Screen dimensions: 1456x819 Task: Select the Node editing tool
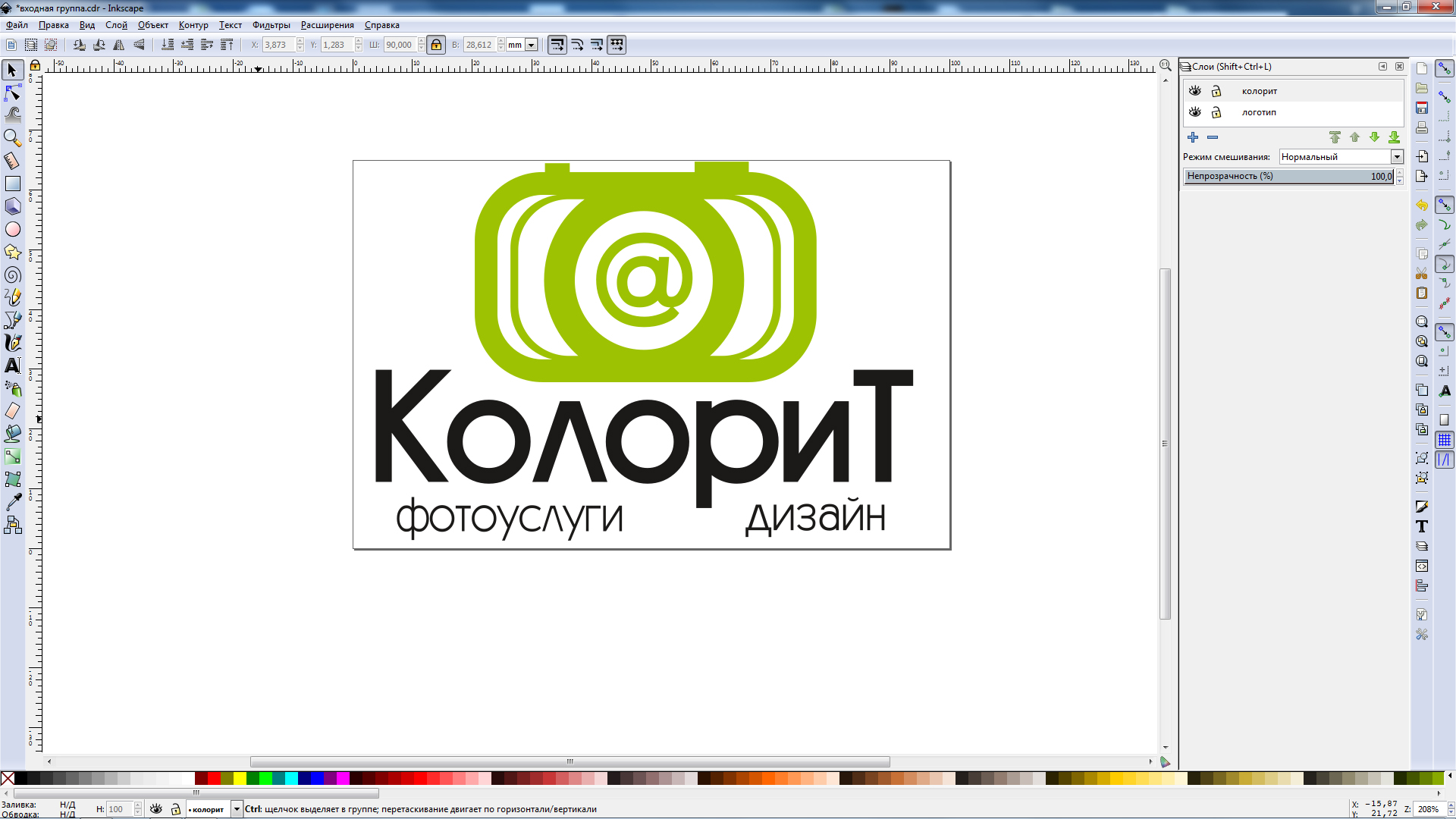click(12, 93)
